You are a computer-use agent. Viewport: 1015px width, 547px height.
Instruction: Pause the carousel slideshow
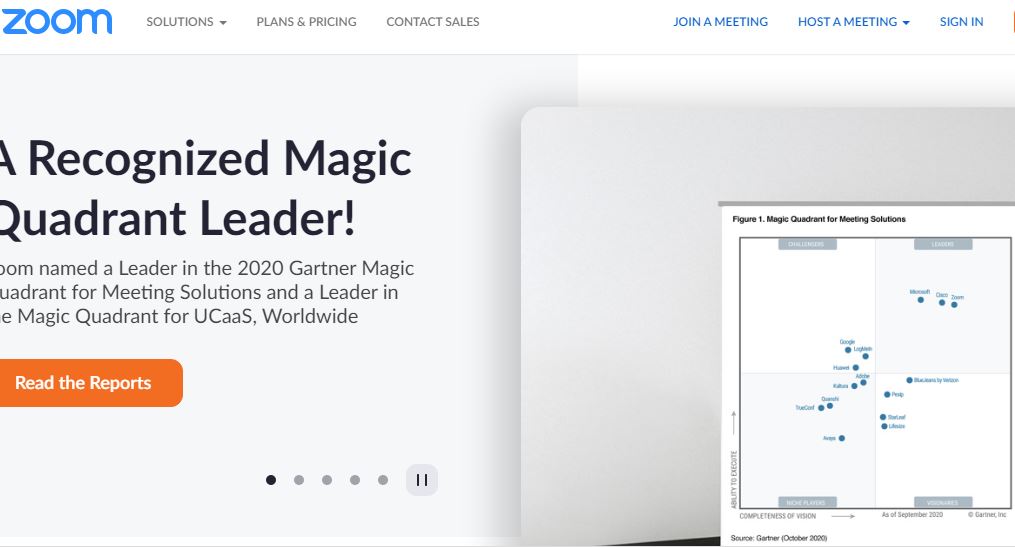(422, 480)
